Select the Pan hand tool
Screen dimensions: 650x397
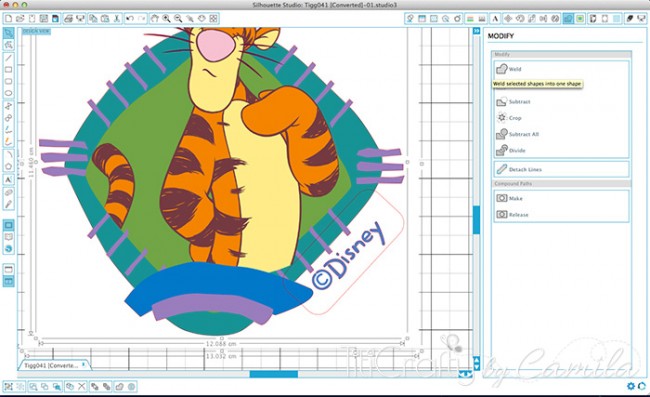(x=155, y=19)
